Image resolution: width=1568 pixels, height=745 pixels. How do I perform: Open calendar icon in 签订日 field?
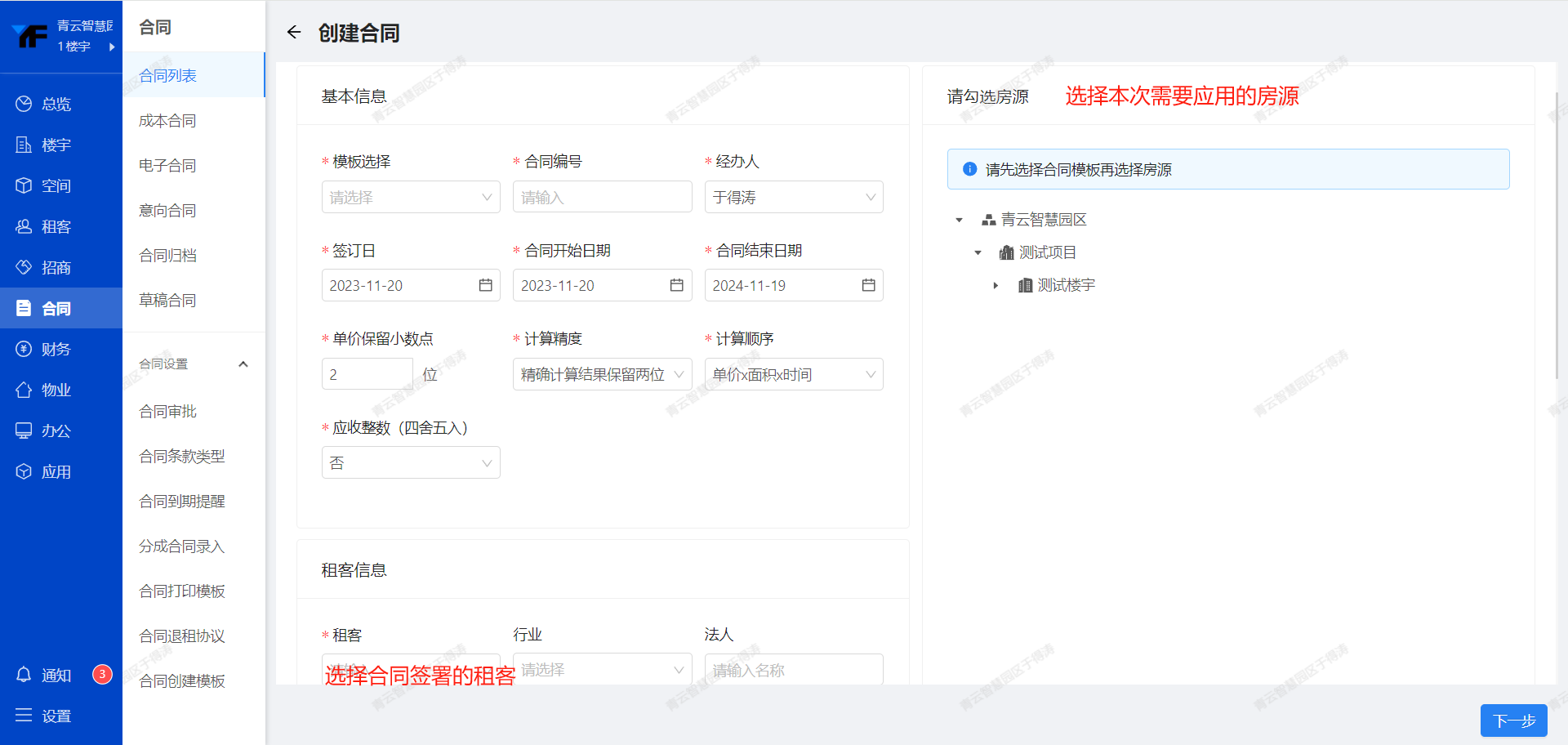(485, 285)
